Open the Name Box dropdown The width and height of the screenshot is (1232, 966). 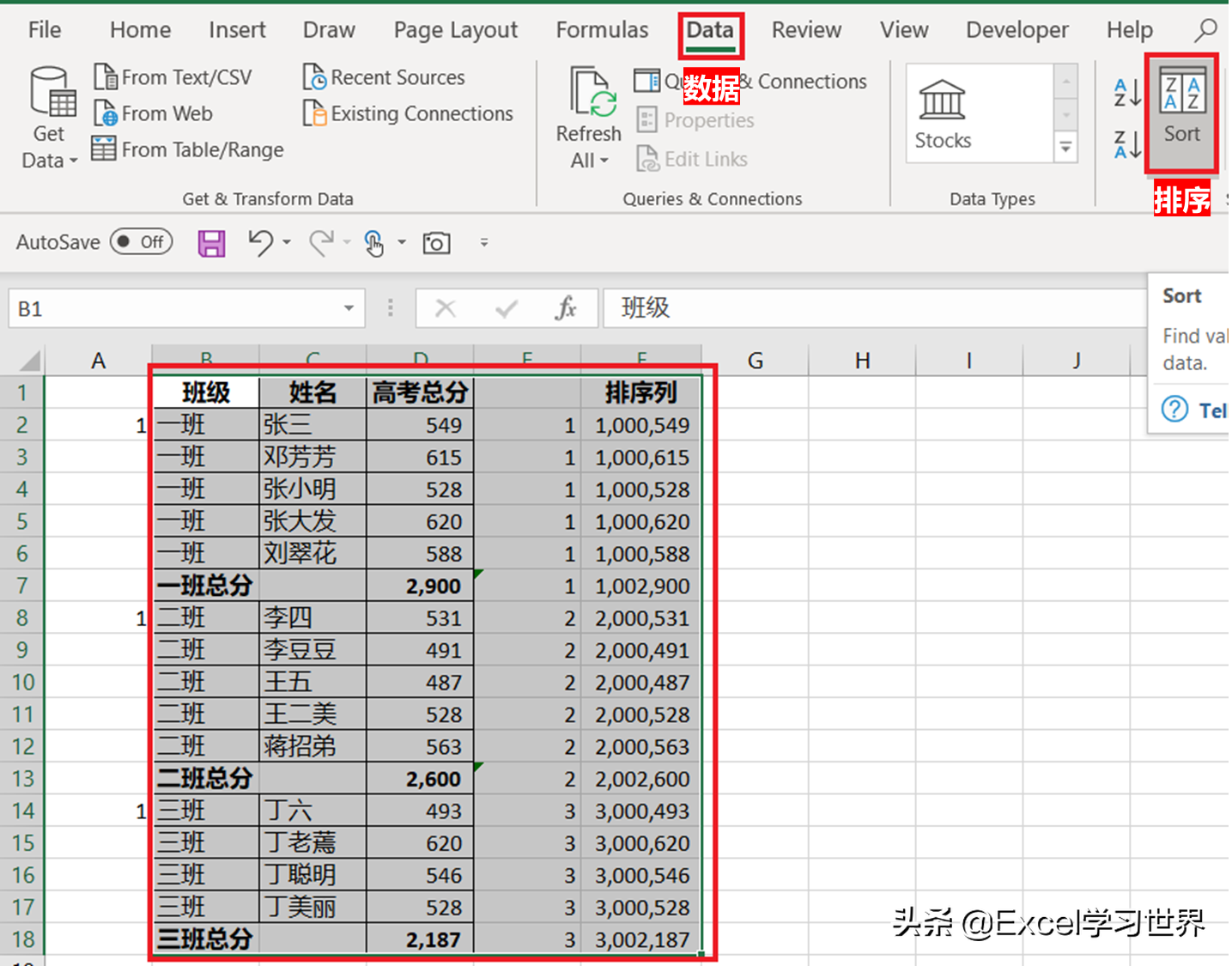[349, 308]
